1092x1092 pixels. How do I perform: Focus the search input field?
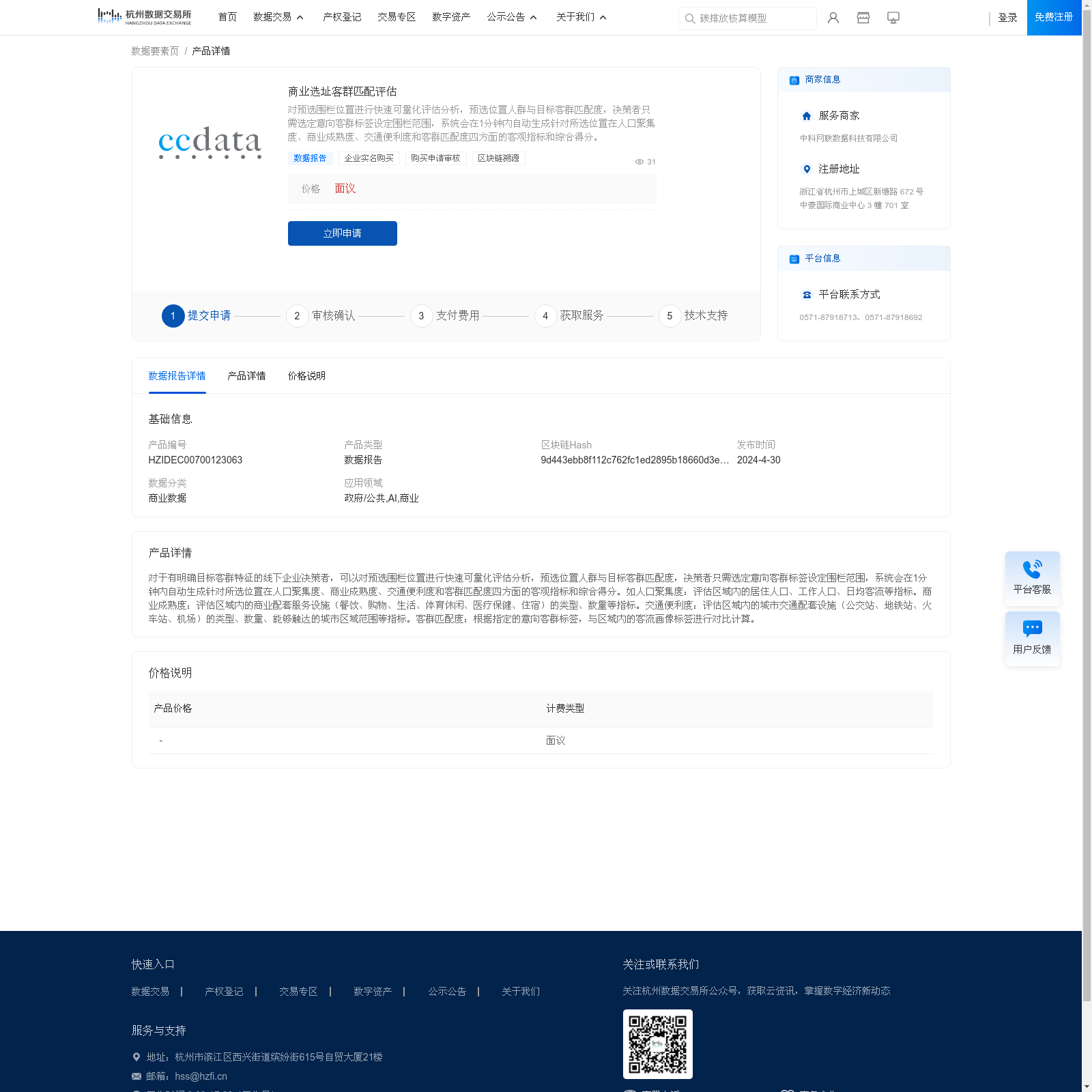747,18
